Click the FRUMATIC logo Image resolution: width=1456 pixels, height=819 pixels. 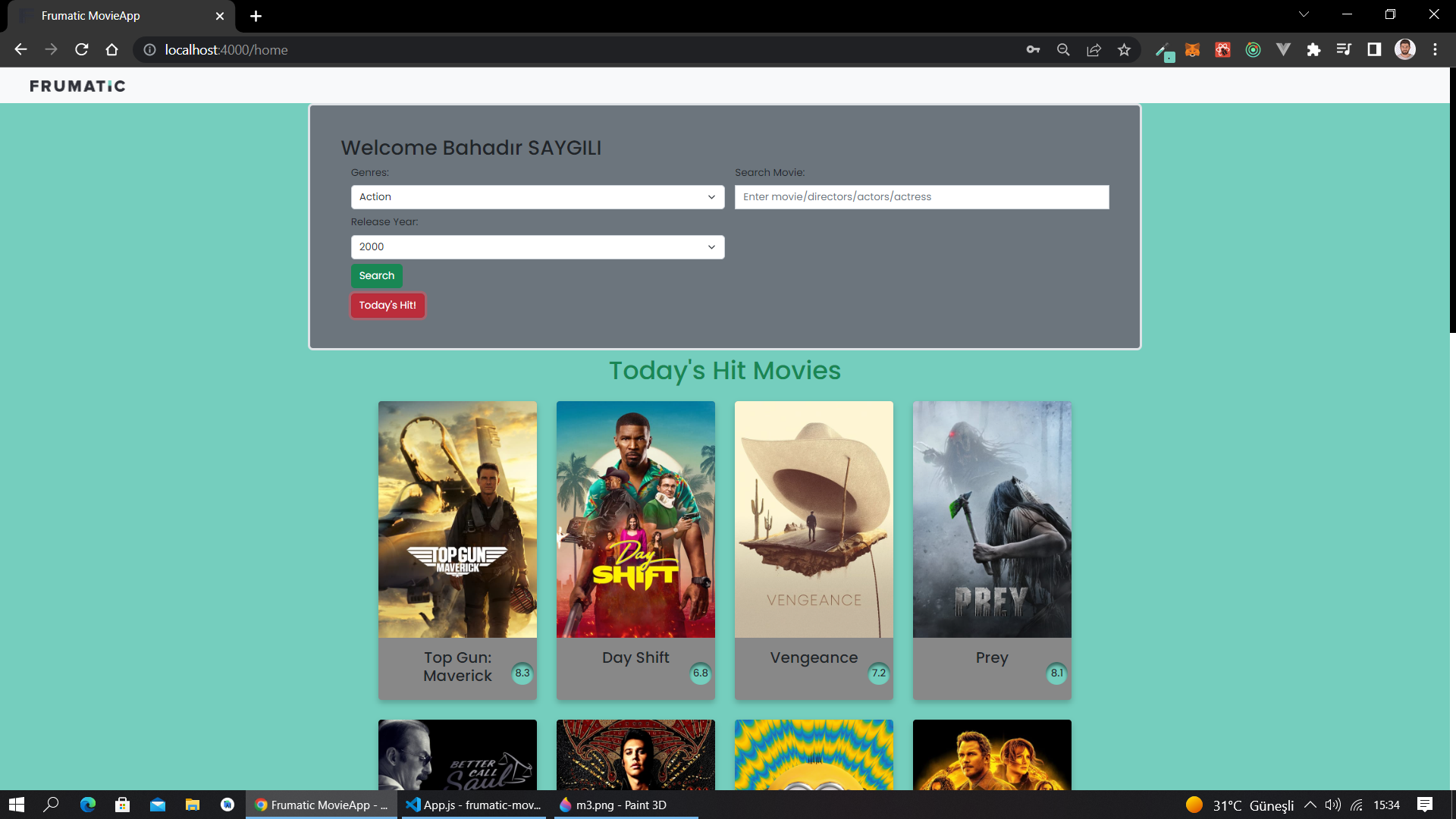pos(77,86)
